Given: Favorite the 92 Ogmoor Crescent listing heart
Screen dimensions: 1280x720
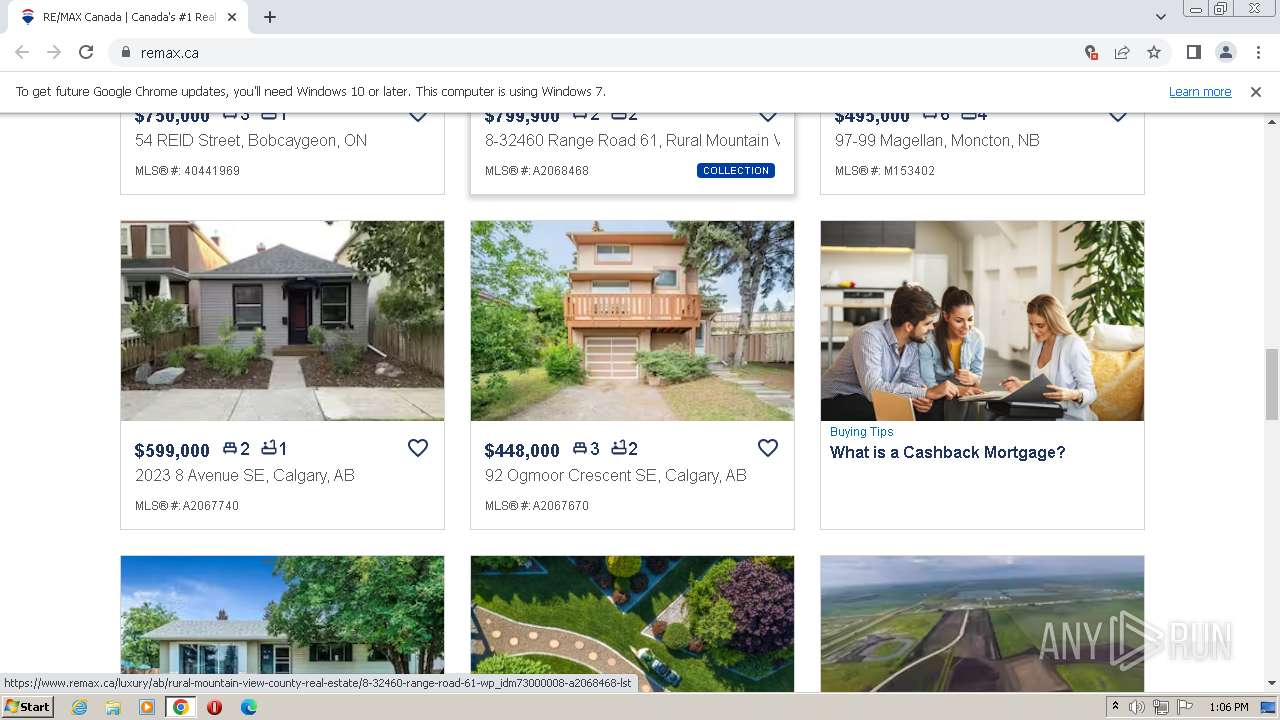Looking at the screenshot, I should click(x=768, y=448).
